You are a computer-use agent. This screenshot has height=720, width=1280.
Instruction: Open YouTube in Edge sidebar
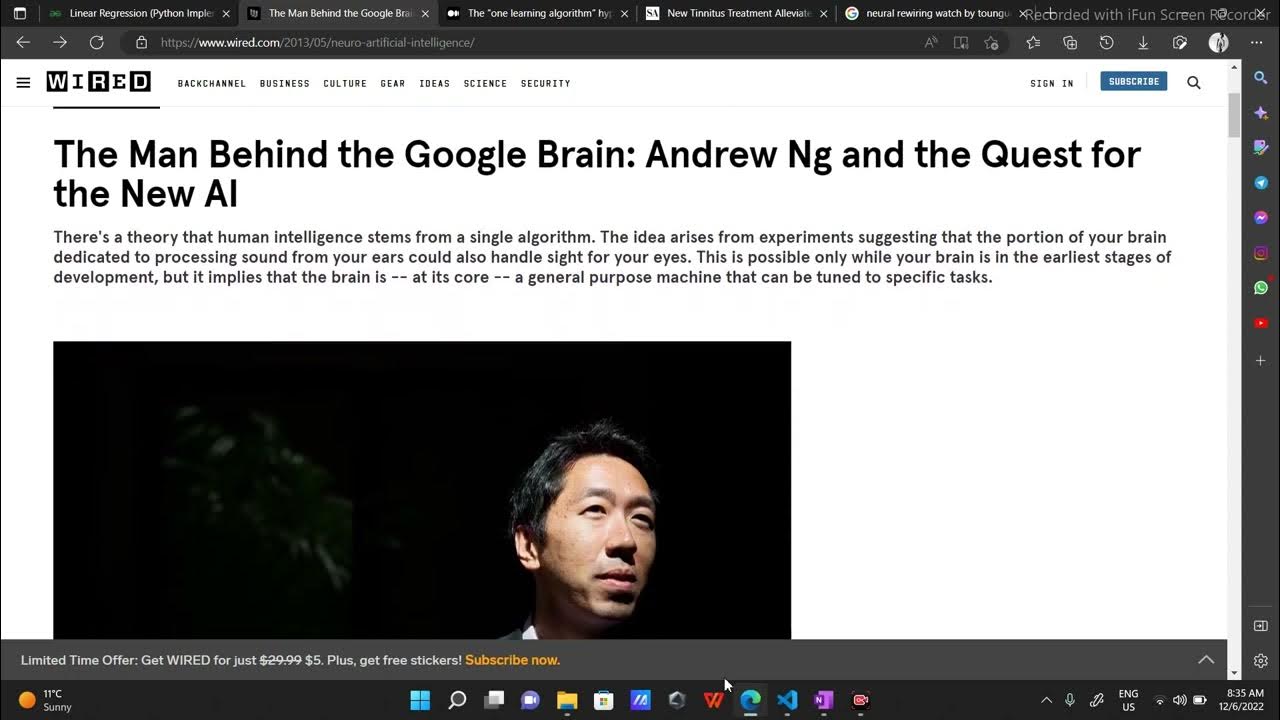click(1261, 323)
